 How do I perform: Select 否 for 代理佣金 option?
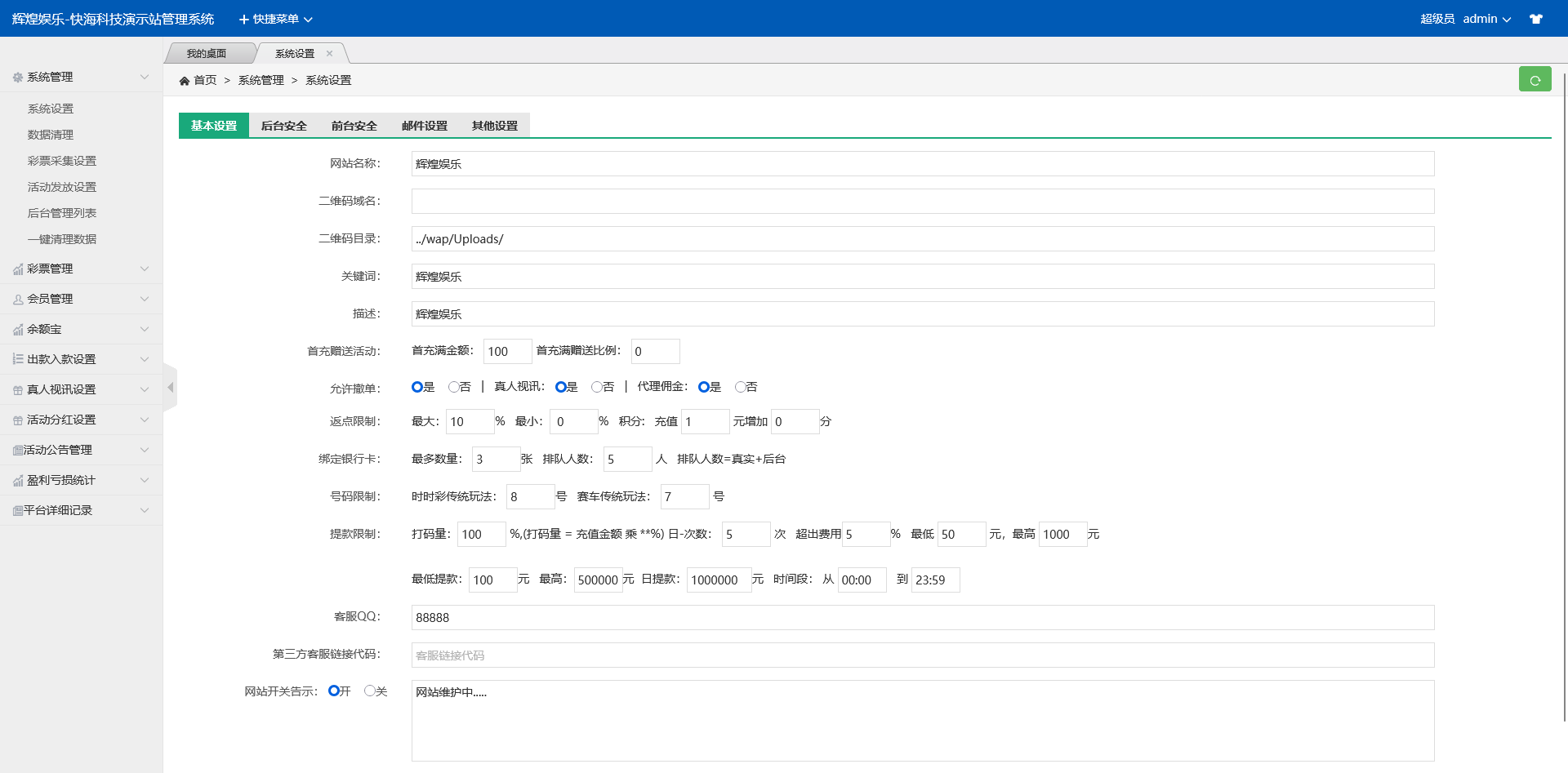coord(740,387)
